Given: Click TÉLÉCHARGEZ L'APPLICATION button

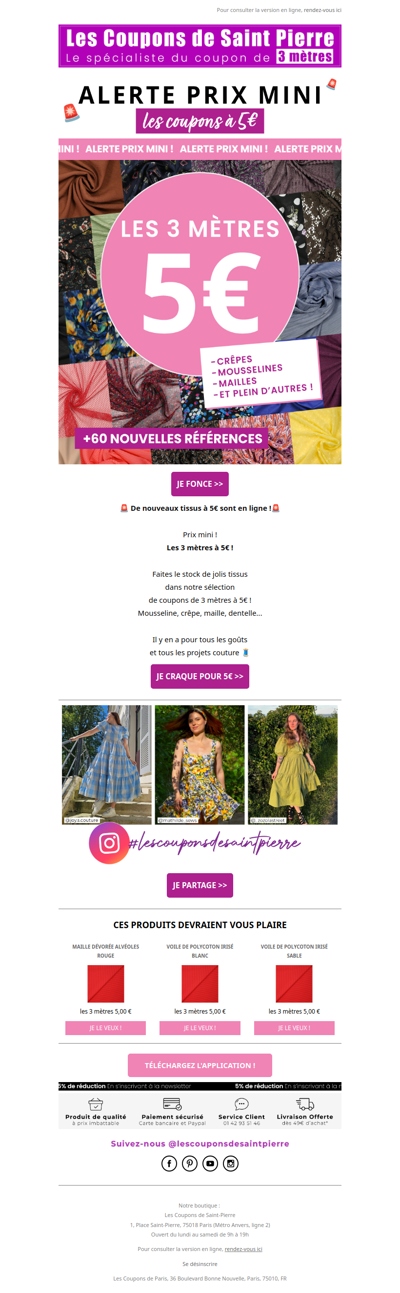Looking at the screenshot, I should point(200,1065).
